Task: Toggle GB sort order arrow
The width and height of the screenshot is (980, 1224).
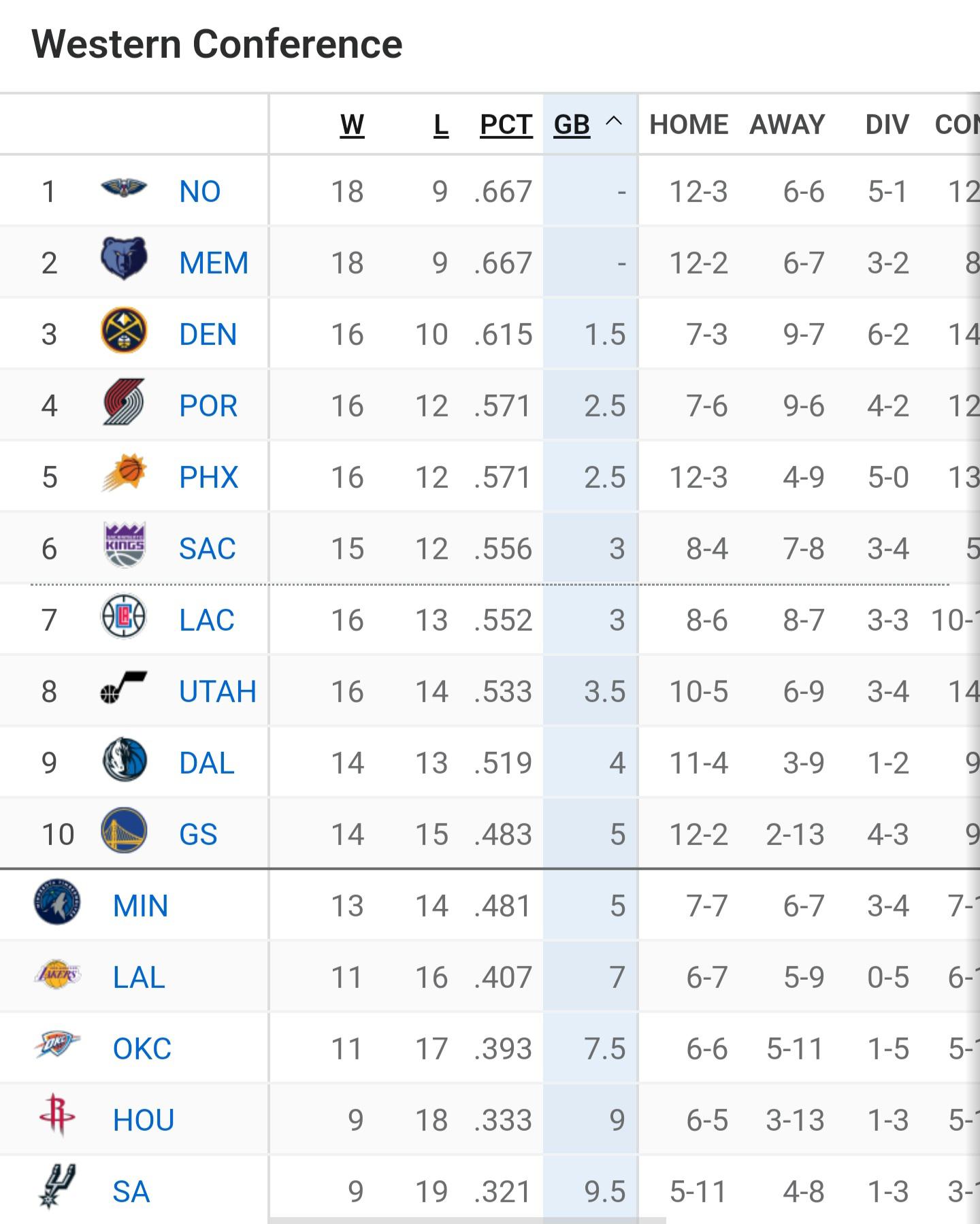Action: coord(614,122)
